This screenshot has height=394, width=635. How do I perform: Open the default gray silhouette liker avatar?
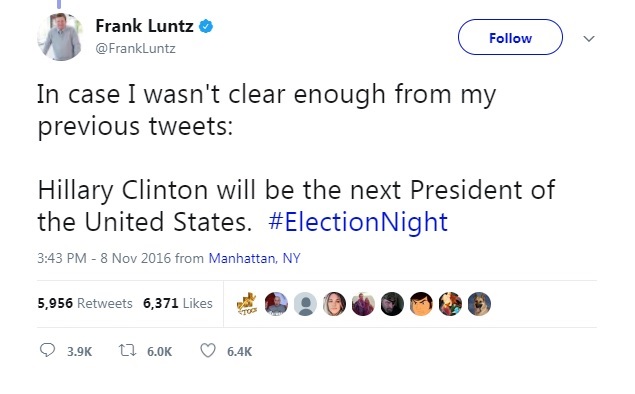click(x=305, y=304)
